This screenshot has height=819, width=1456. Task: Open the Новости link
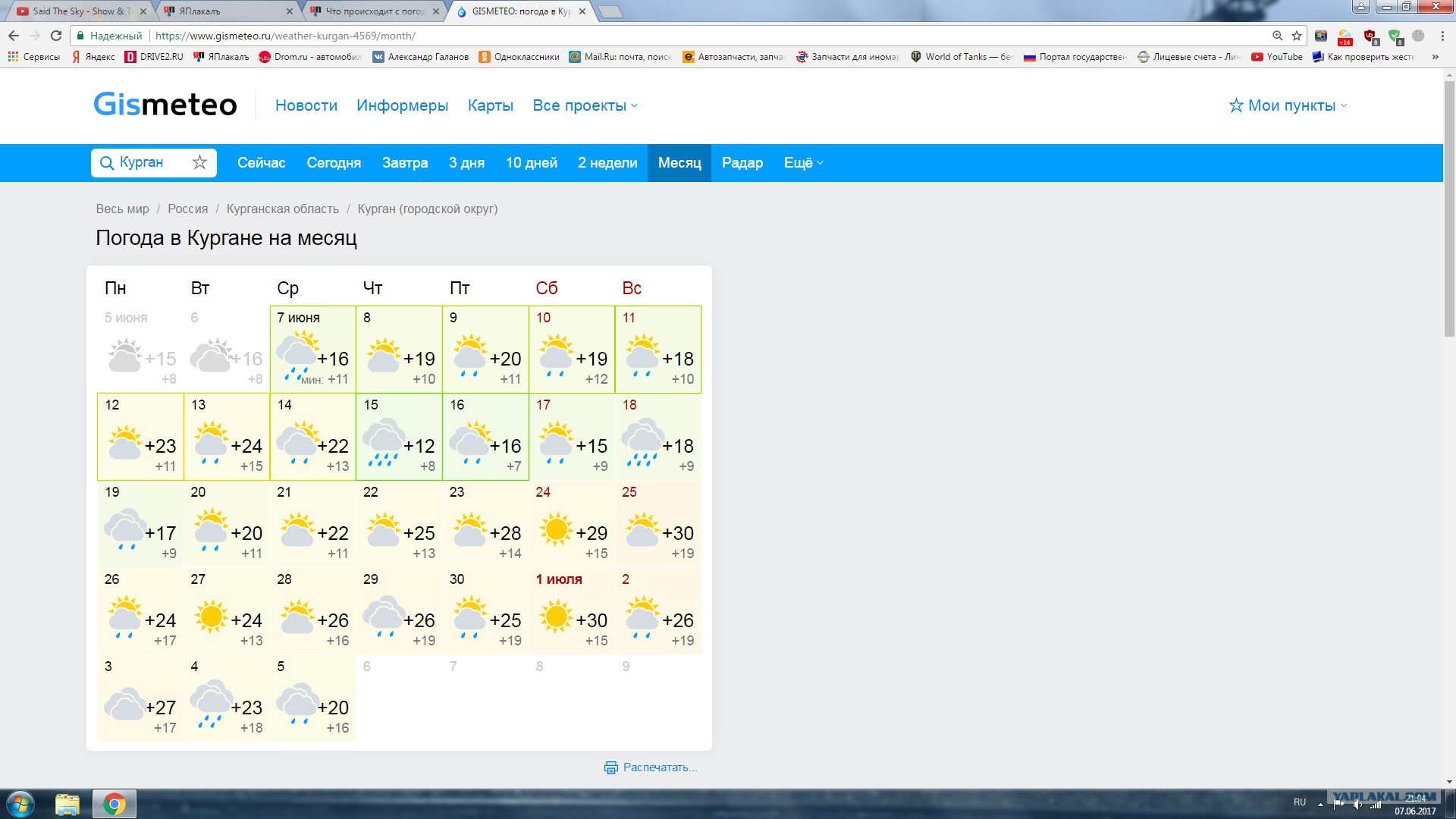[306, 105]
